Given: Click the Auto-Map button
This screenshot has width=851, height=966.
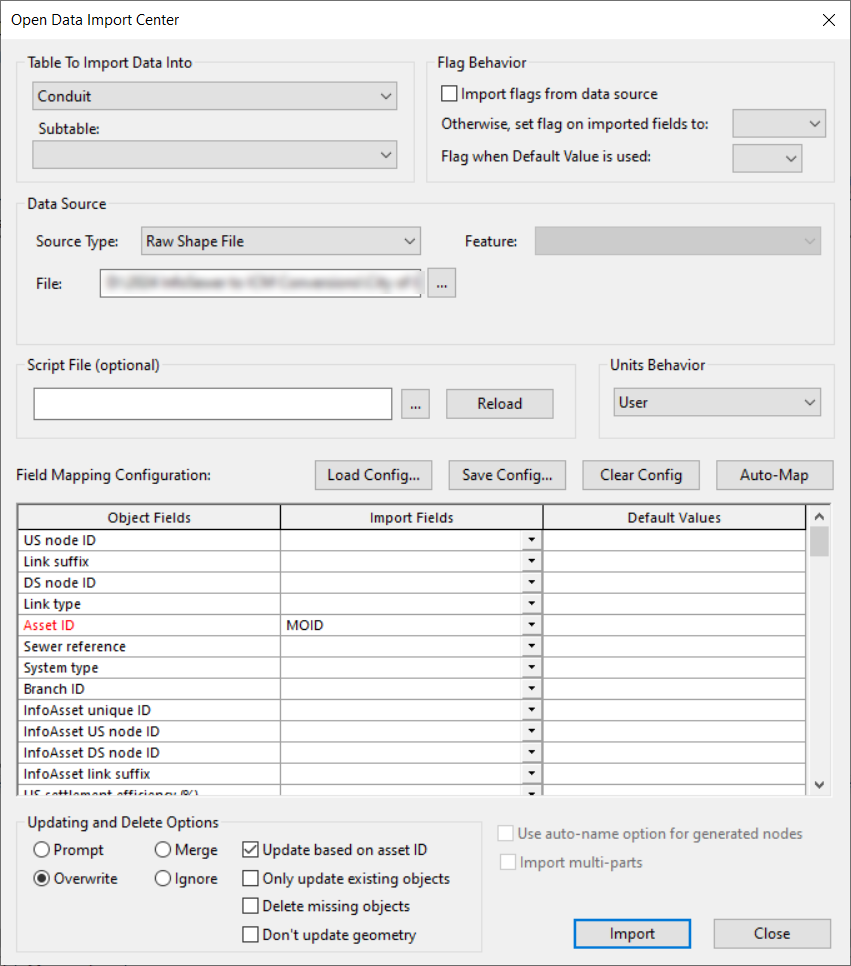Looking at the screenshot, I should (774, 475).
